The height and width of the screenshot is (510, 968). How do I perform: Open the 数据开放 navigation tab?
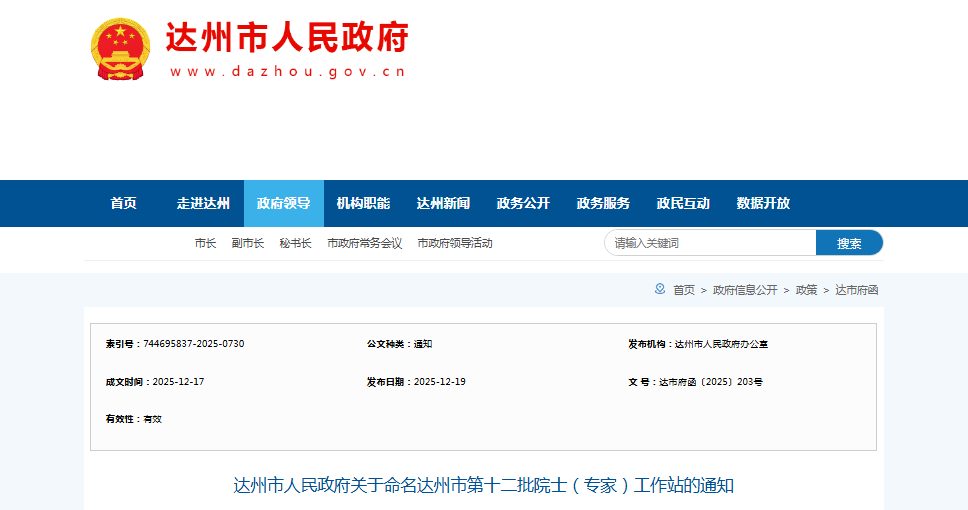[763, 203]
